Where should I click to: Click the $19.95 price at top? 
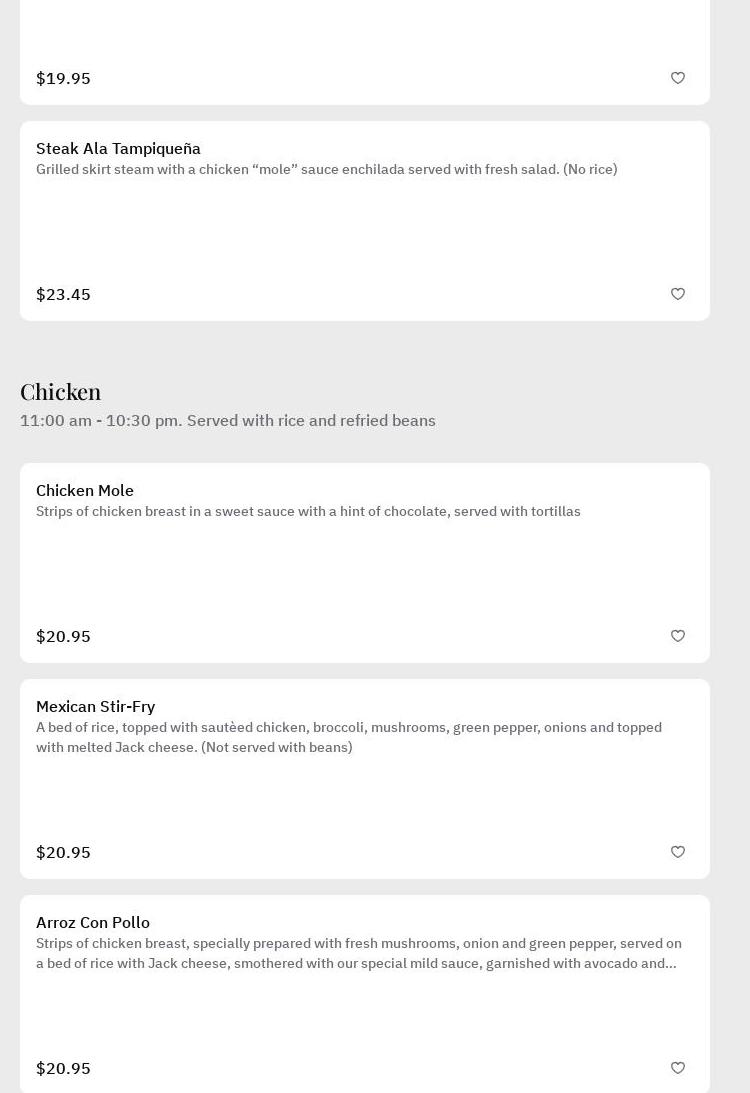coord(63,78)
